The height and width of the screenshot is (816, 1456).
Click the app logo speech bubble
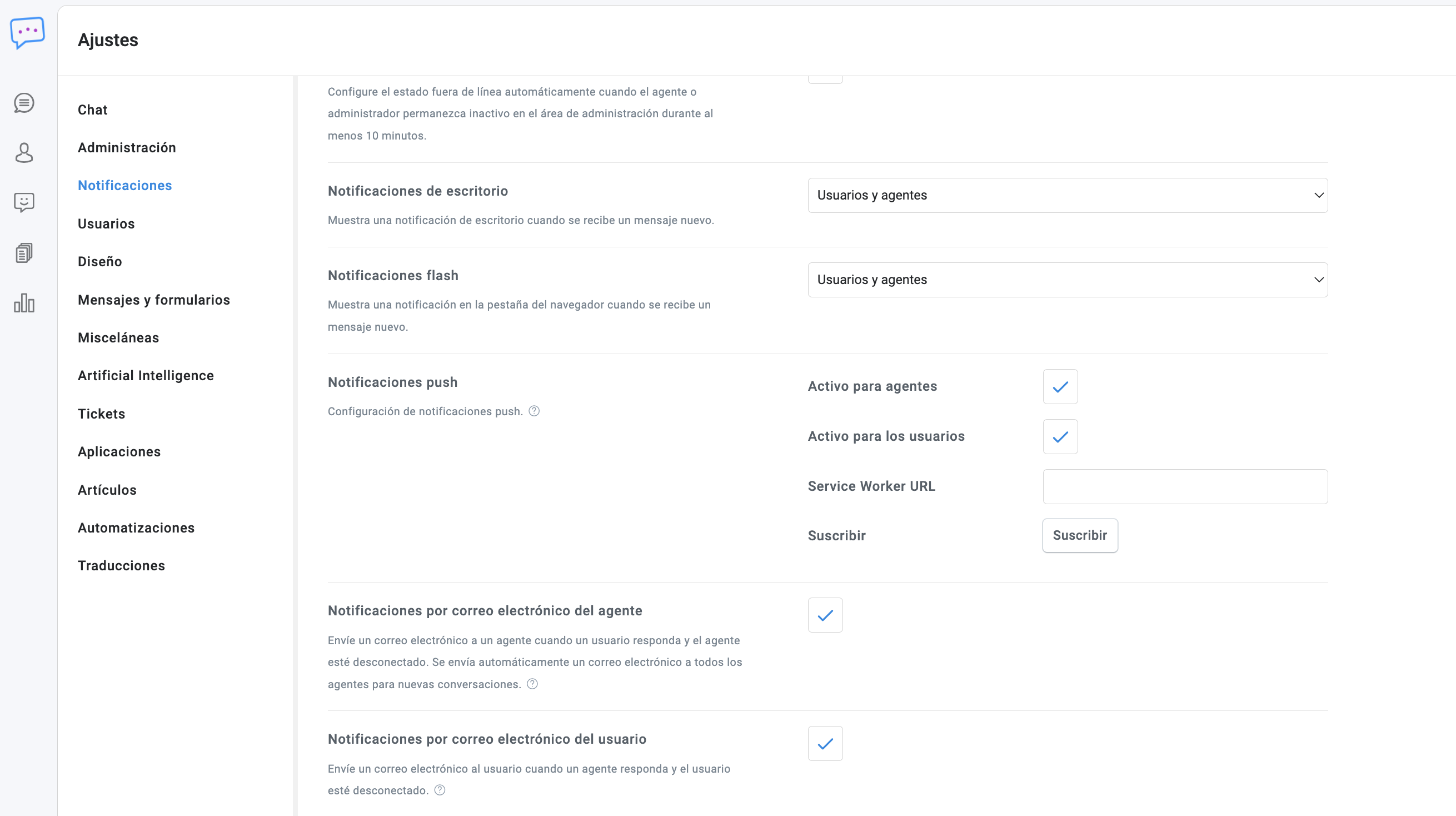pyautogui.click(x=27, y=32)
